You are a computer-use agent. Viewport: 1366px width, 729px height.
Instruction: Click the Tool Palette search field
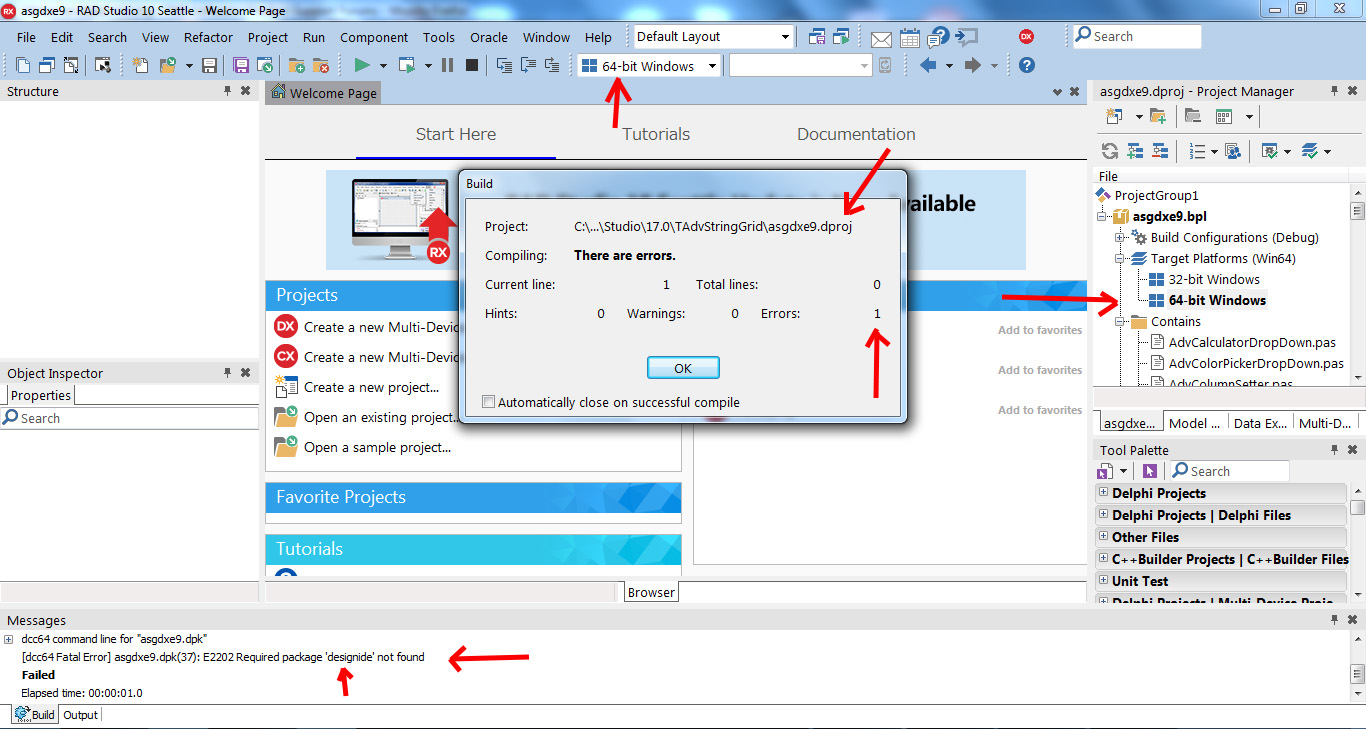1229,471
